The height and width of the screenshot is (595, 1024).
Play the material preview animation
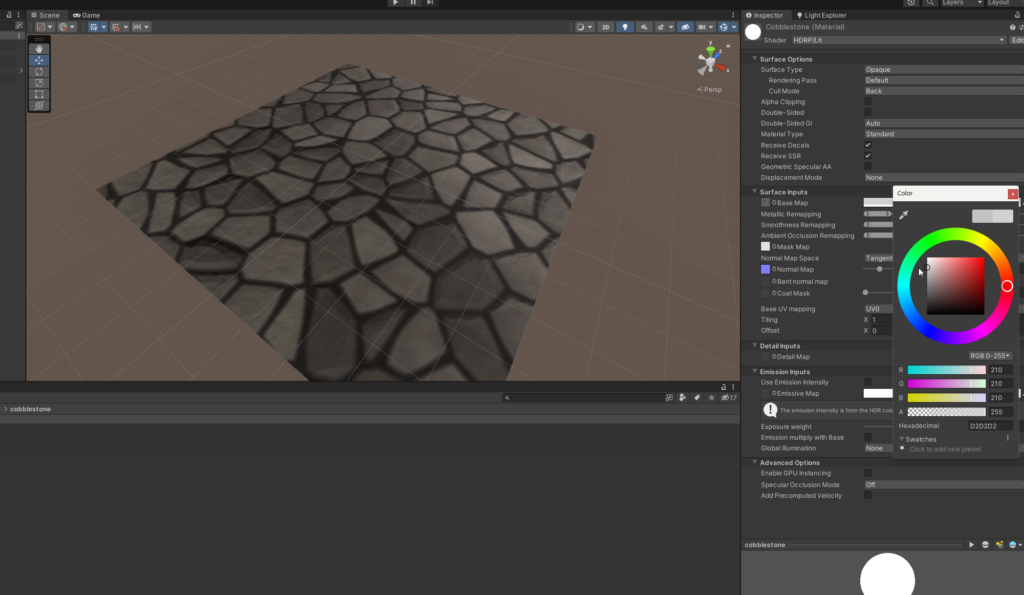pos(971,544)
